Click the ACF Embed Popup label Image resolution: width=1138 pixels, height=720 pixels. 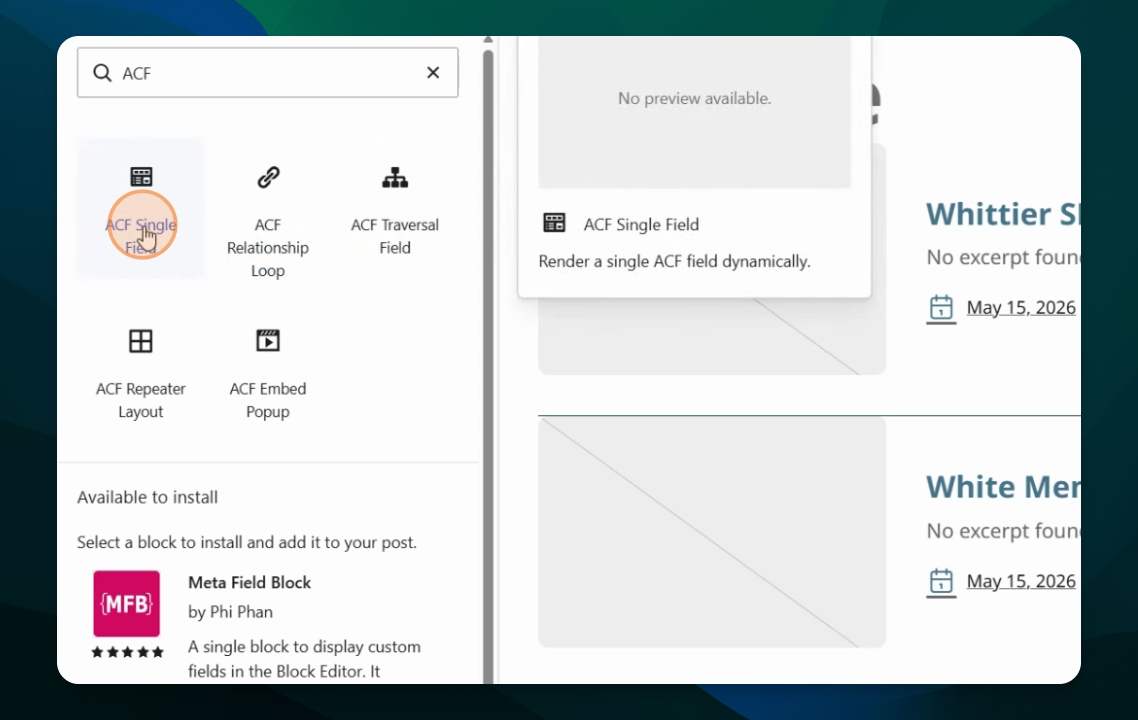pyautogui.click(x=268, y=400)
